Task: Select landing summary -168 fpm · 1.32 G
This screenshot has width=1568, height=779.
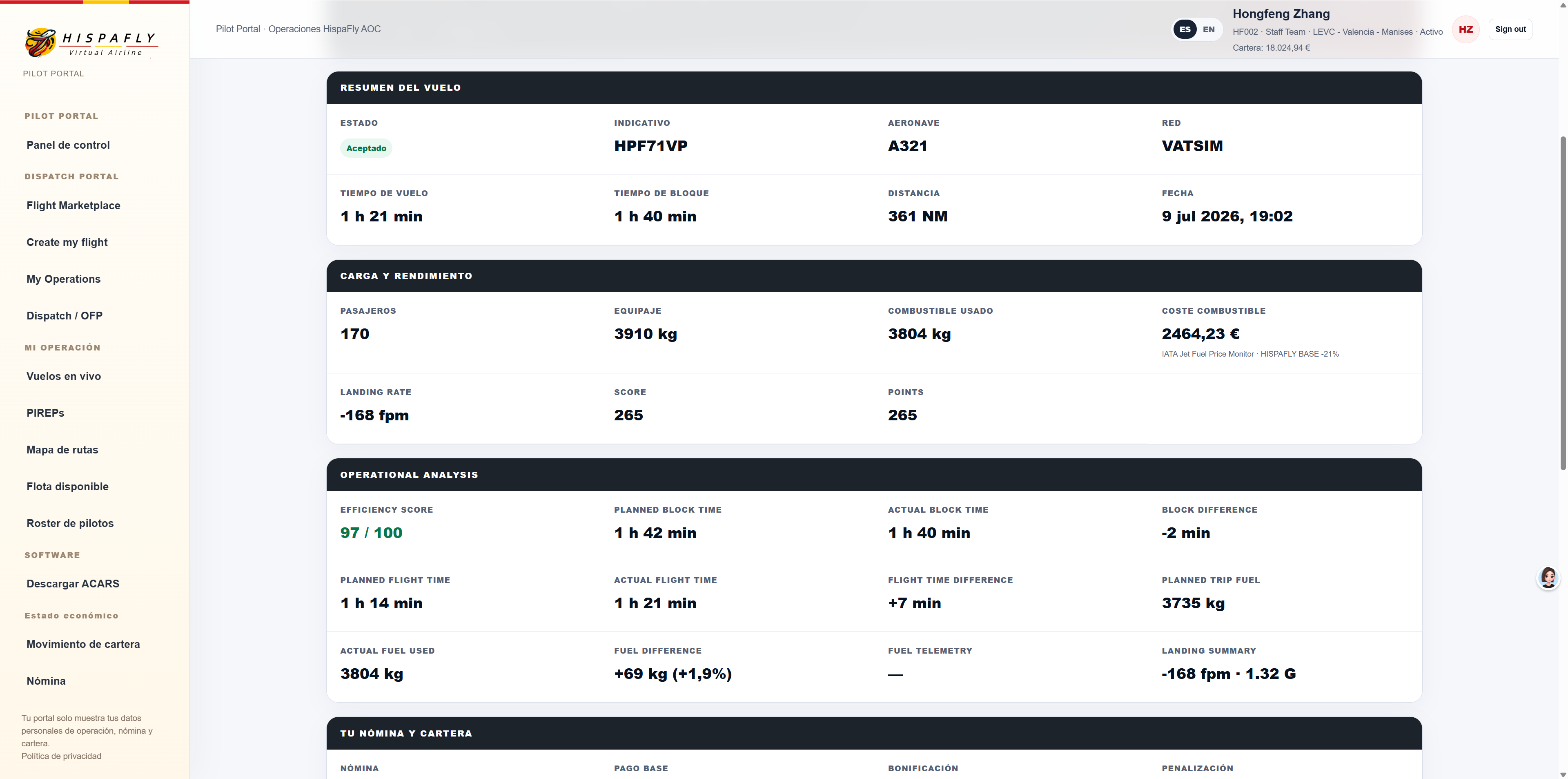Action: (1228, 674)
